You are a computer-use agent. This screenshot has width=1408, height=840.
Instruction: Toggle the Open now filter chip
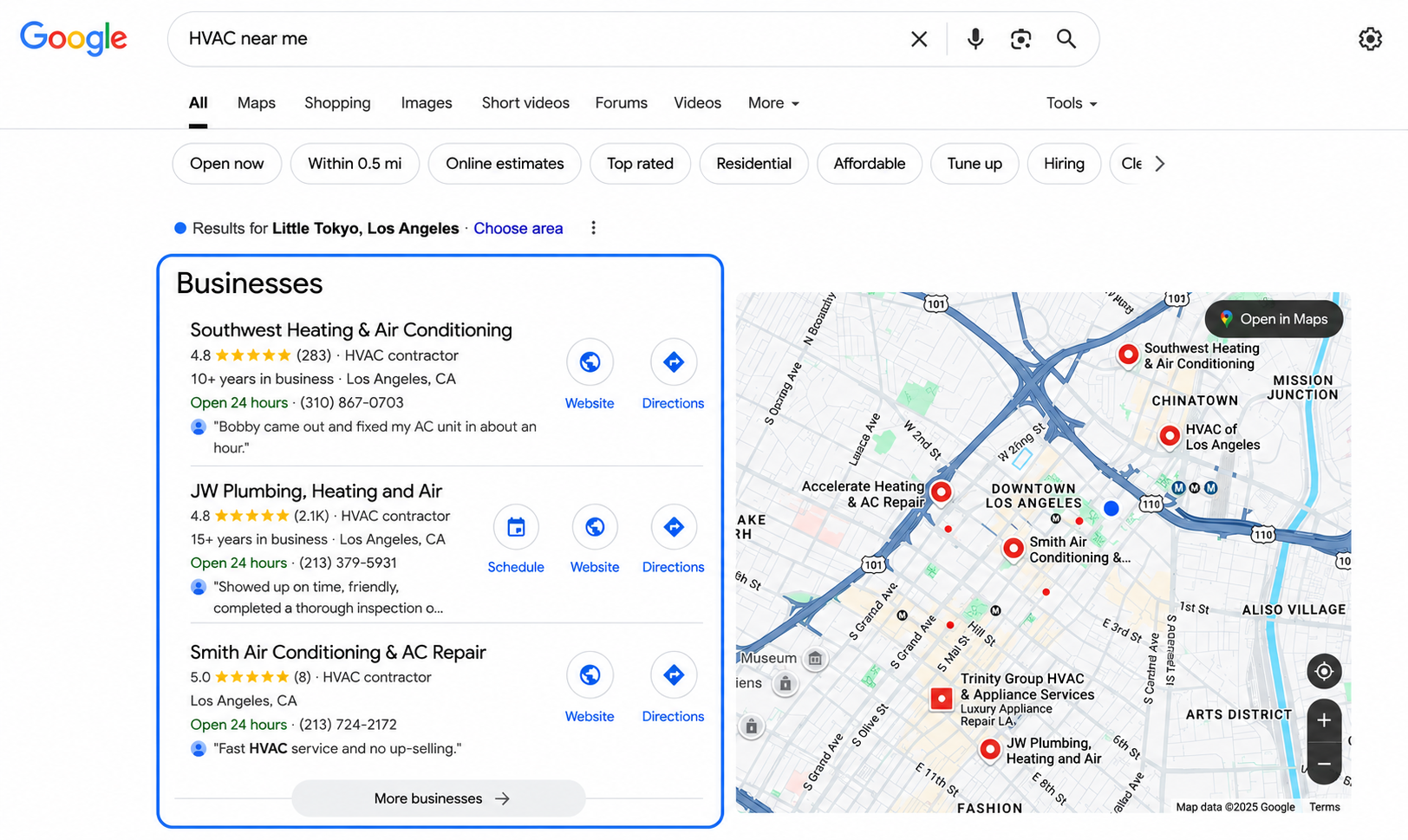pos(227,164)
